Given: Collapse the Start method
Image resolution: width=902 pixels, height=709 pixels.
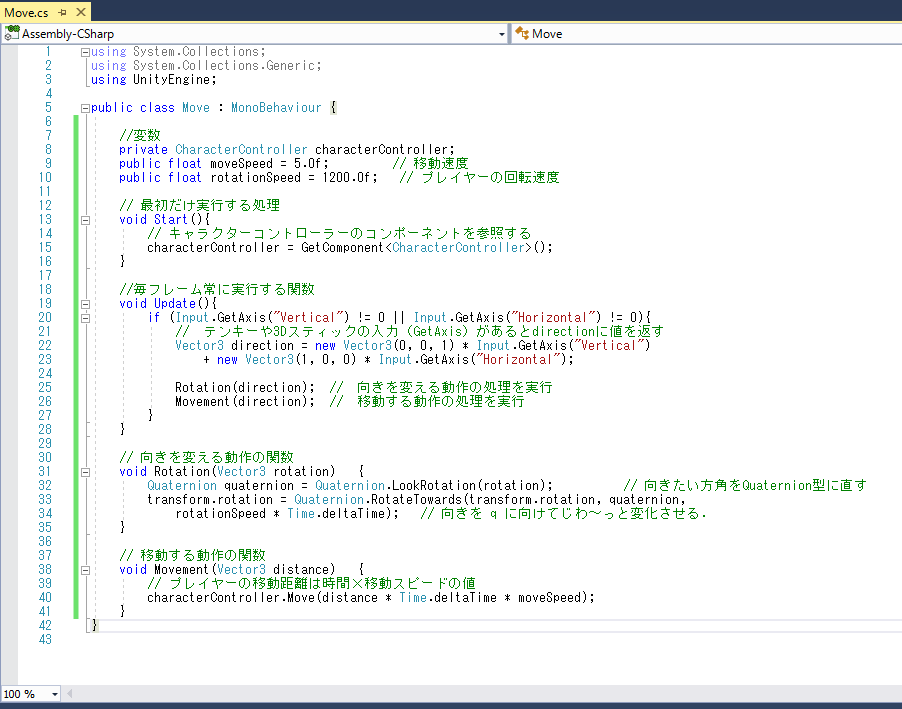Looking at the screenshot, I should (x=85, y=220).
